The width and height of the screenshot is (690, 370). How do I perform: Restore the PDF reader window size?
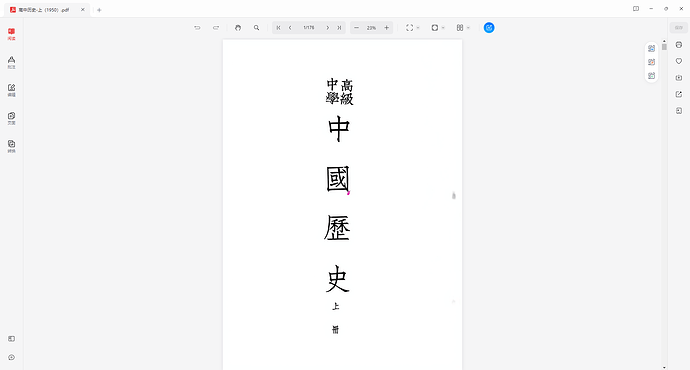pyautogui.click(x=666, y=9)
